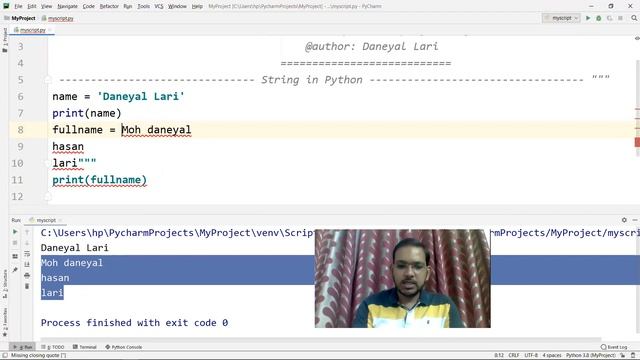Run with coverage icon in toolbar
Image resolution: width=640 pixels, height=360 pixels.
tap(609, 18)
